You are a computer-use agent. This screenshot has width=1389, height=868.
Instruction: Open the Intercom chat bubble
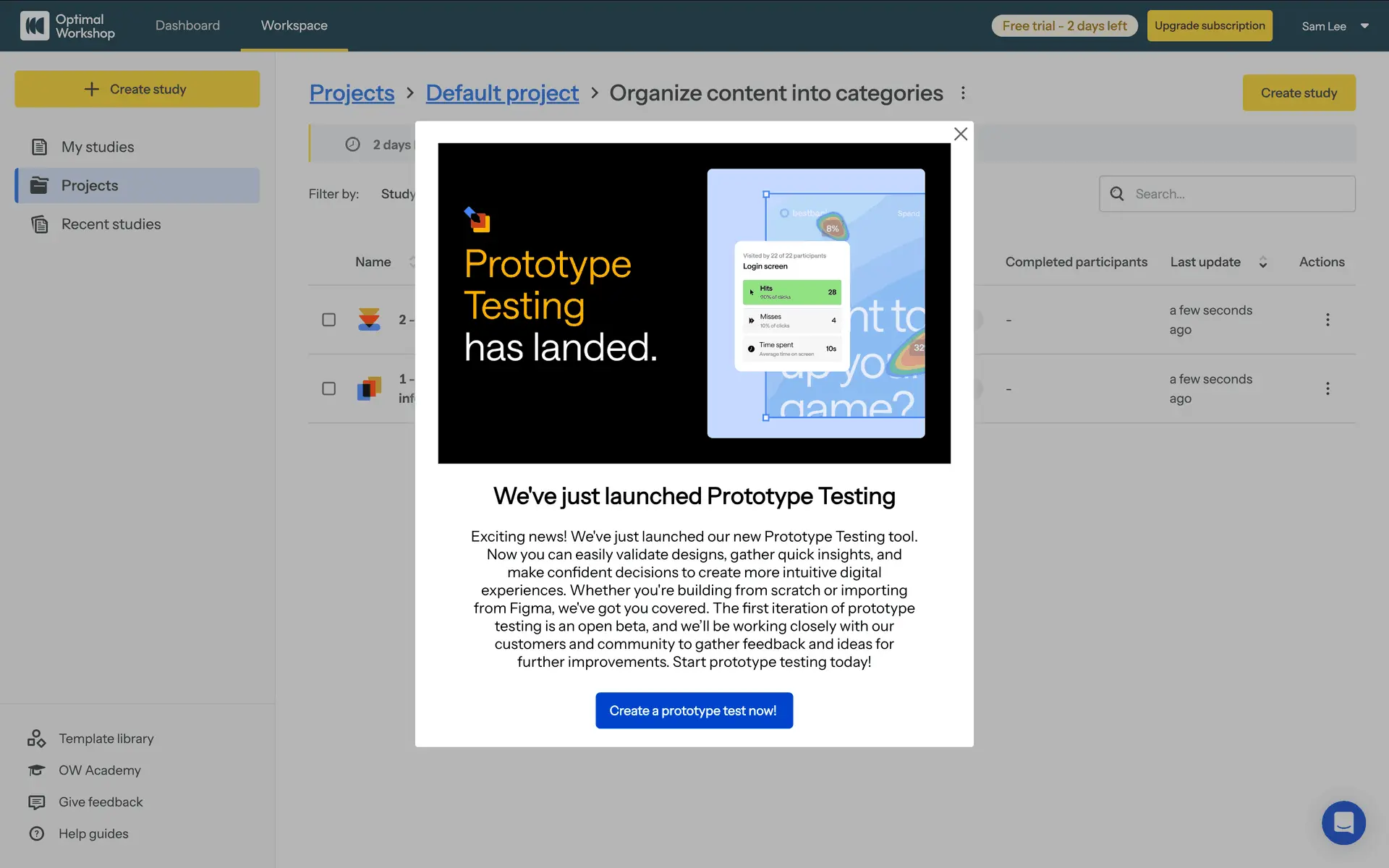[1343, 822]
